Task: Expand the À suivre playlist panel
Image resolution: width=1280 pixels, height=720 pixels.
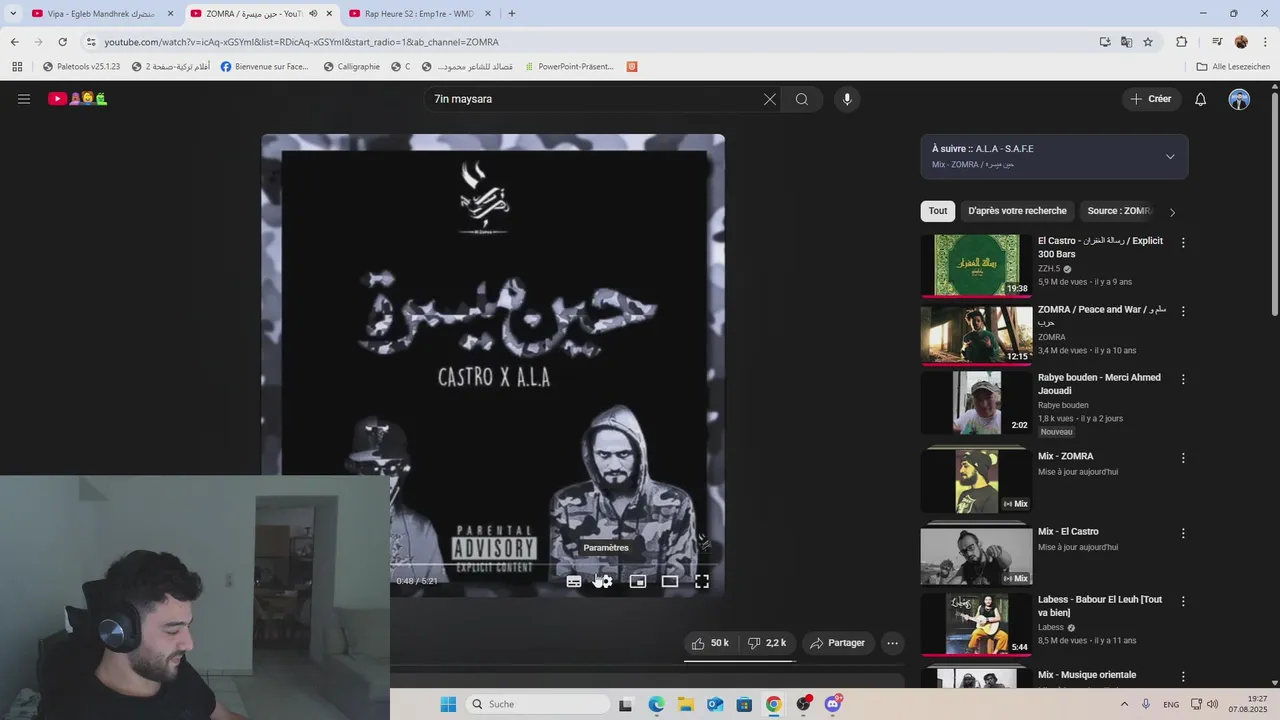Action: (1170, 157)
